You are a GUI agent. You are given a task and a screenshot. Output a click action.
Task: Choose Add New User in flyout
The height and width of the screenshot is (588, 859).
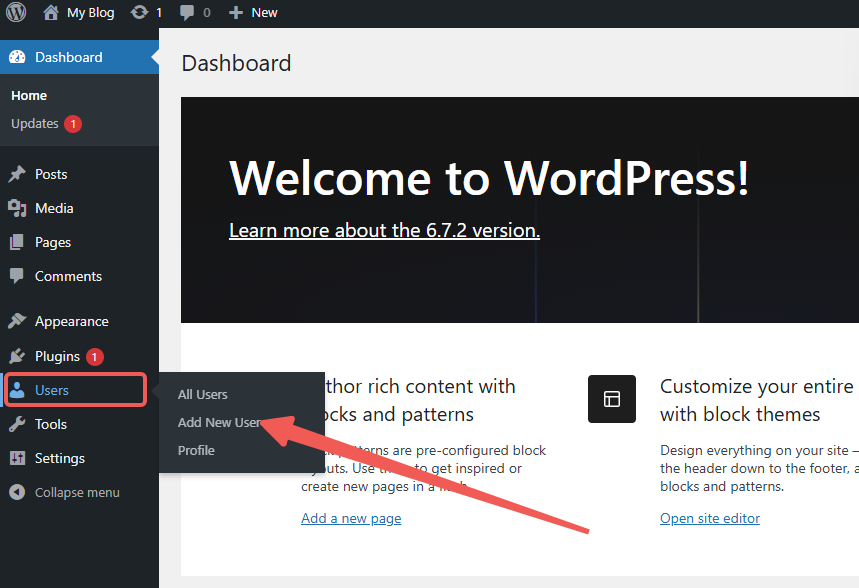219,423
